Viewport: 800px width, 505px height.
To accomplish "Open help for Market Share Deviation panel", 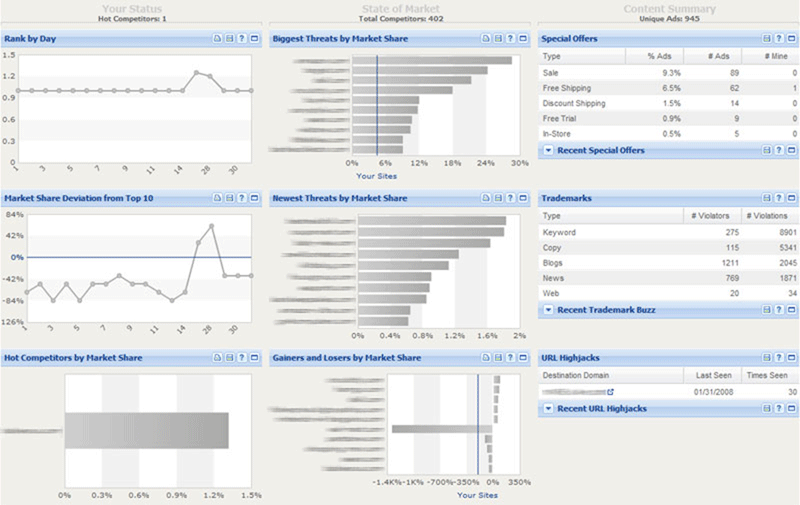I will pyautogui.click(x=242, y=198).
